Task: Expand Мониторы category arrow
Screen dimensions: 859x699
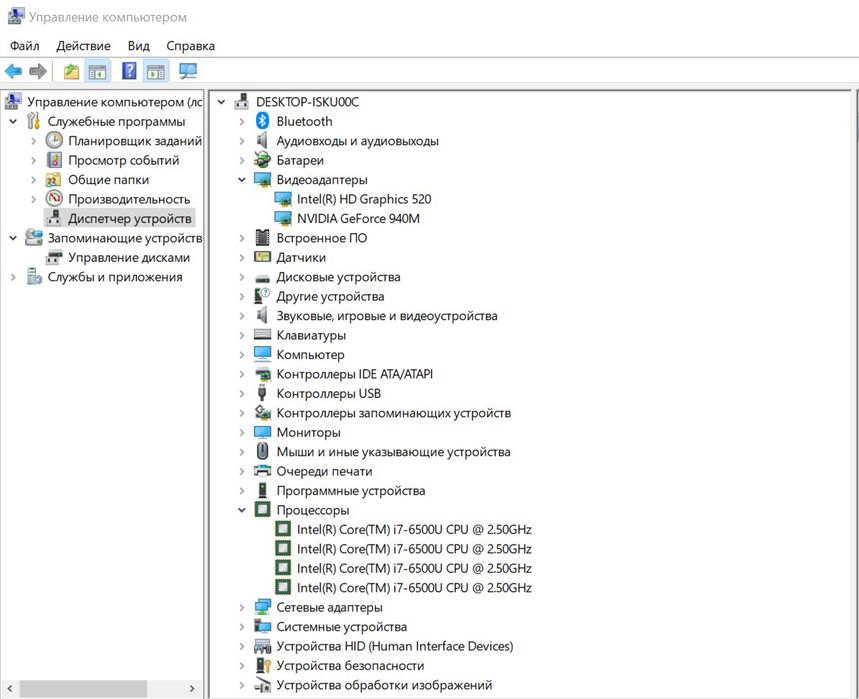Action: [242, 433]
